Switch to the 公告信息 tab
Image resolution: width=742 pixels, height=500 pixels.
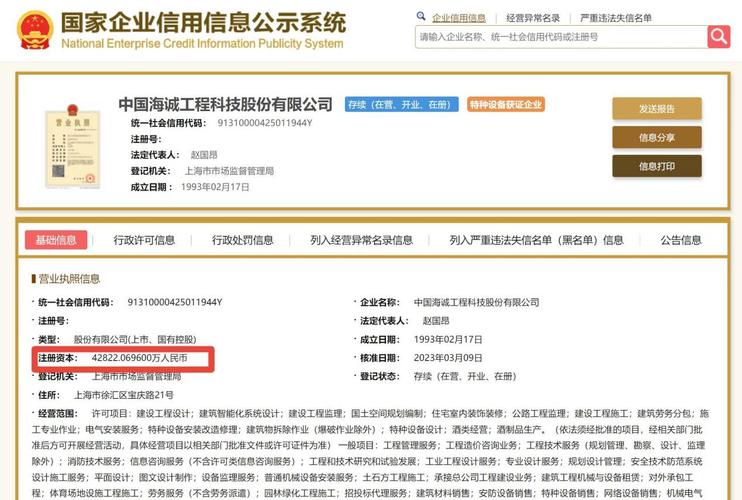681,240
